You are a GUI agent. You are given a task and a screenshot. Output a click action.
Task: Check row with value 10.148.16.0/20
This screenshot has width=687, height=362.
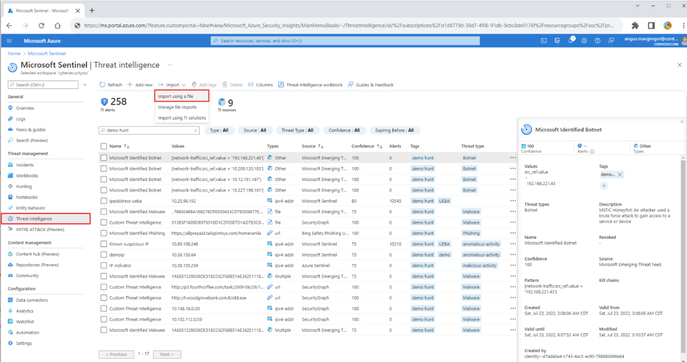(103, 309)
